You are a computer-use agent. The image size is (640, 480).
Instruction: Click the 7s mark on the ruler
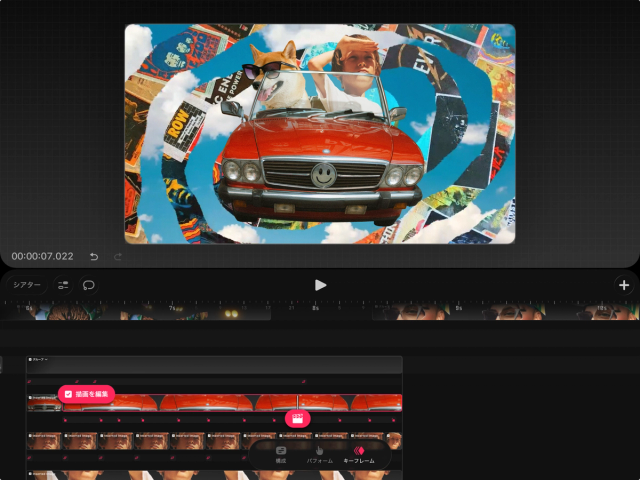(x=172, y=308)
